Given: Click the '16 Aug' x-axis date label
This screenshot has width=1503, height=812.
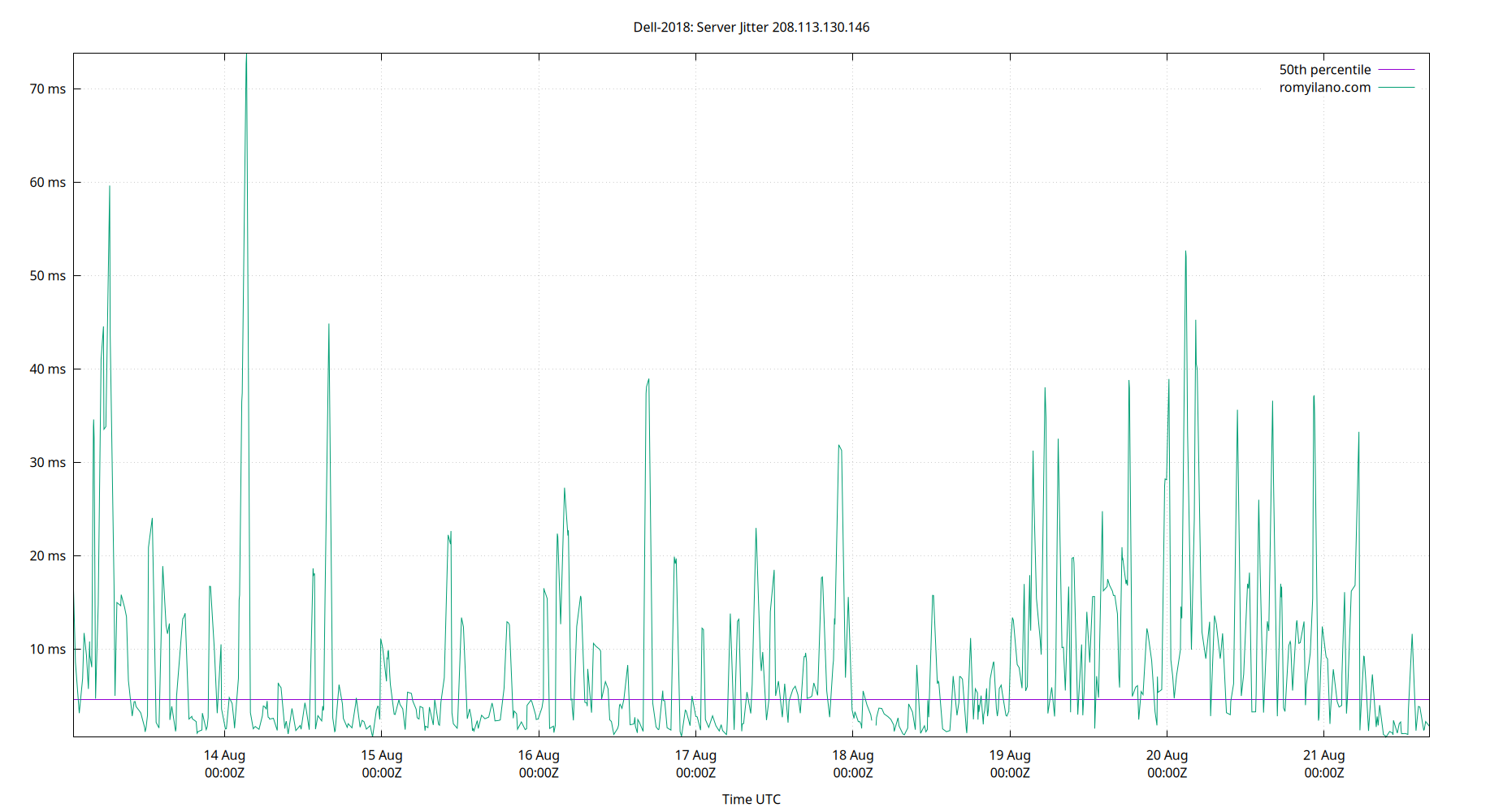Looking at the screenshot, I should pos(539,755).
